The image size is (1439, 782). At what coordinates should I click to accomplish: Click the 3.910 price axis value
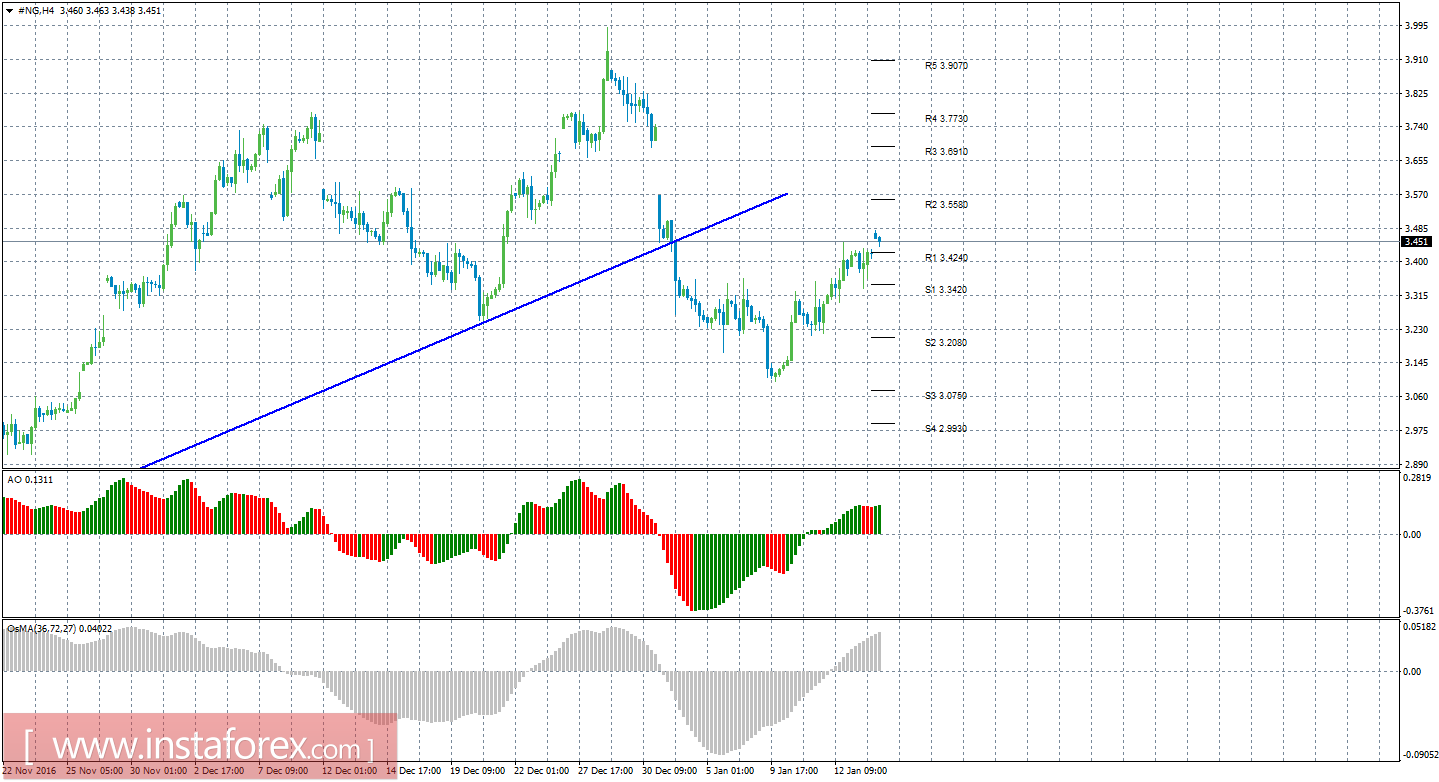pyautogui.click(x=1415, y=60)
